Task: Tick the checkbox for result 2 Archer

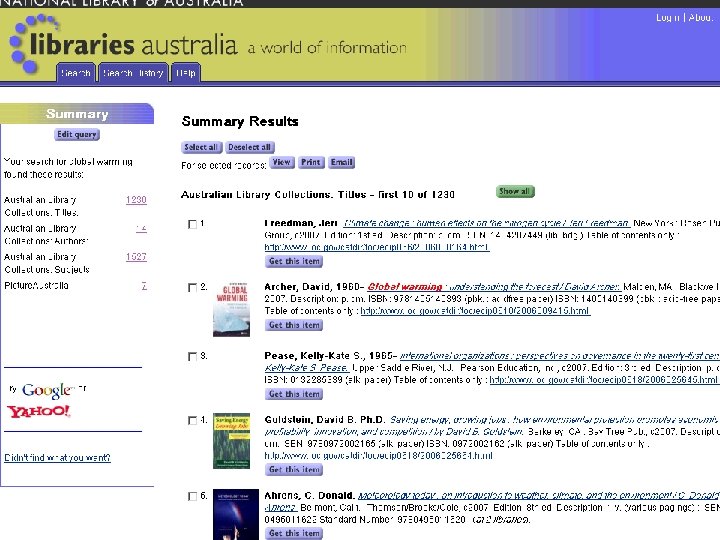Action: [192, 287]
